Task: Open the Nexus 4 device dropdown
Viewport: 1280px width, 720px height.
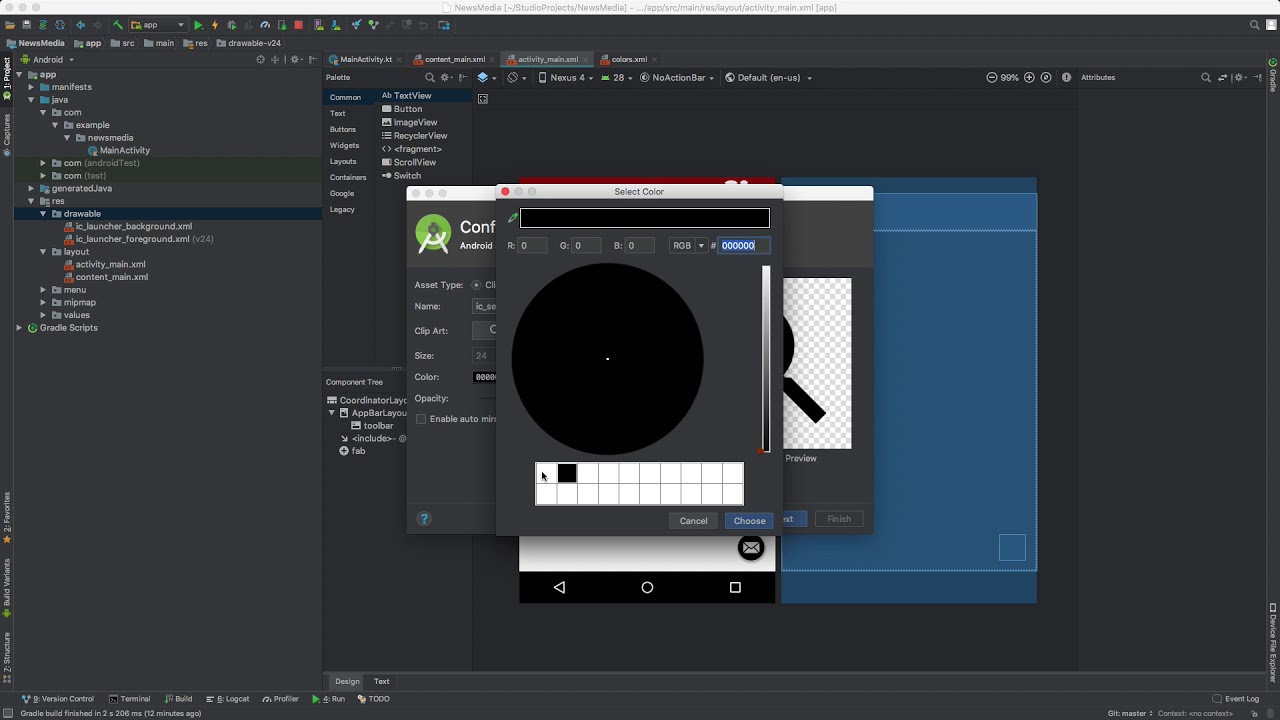Action: pyautogui.click(x=566, y=77)
